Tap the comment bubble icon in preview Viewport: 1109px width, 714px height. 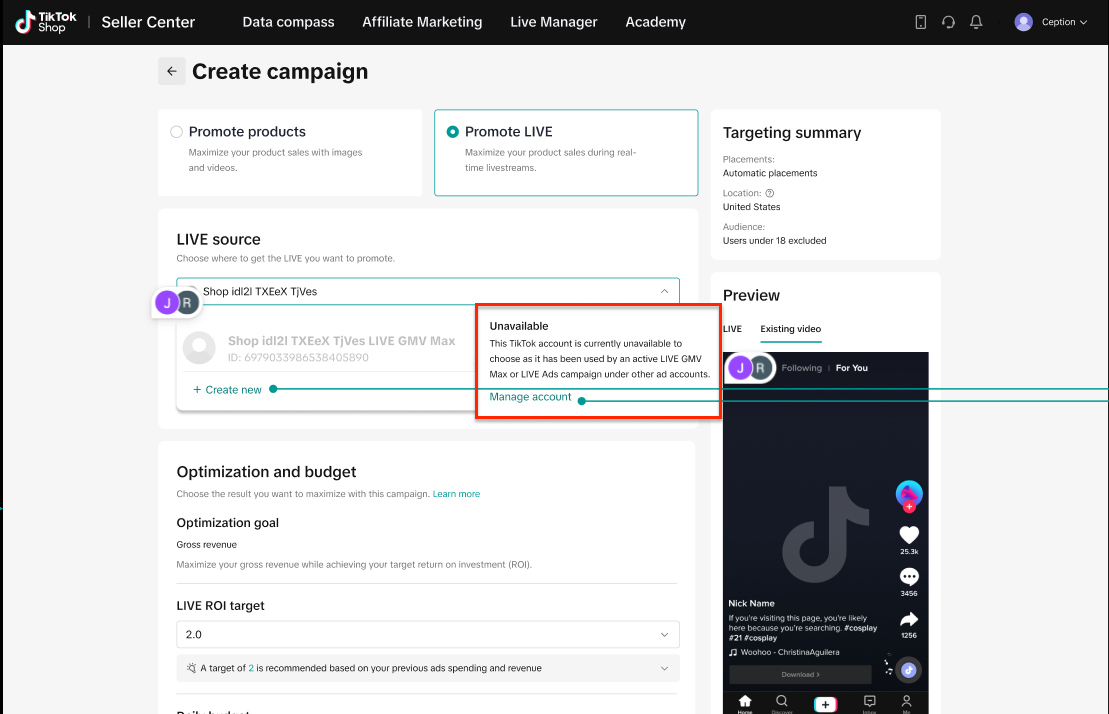pos(909,577)
